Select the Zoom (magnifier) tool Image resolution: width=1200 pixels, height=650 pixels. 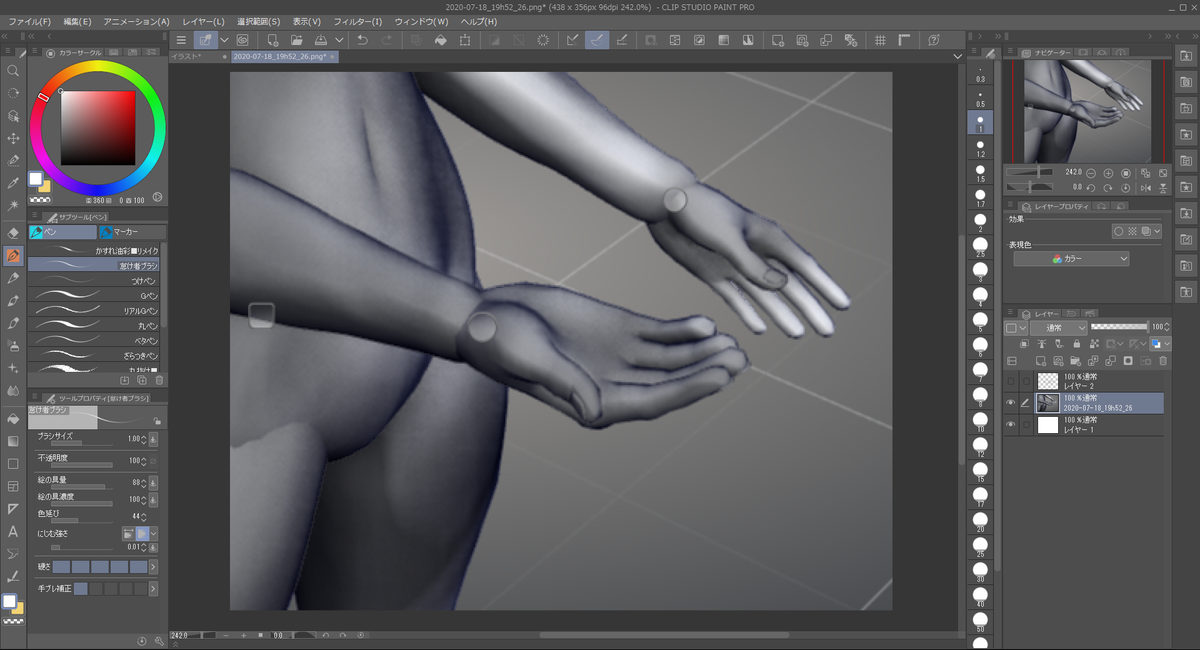pos(13,71)
